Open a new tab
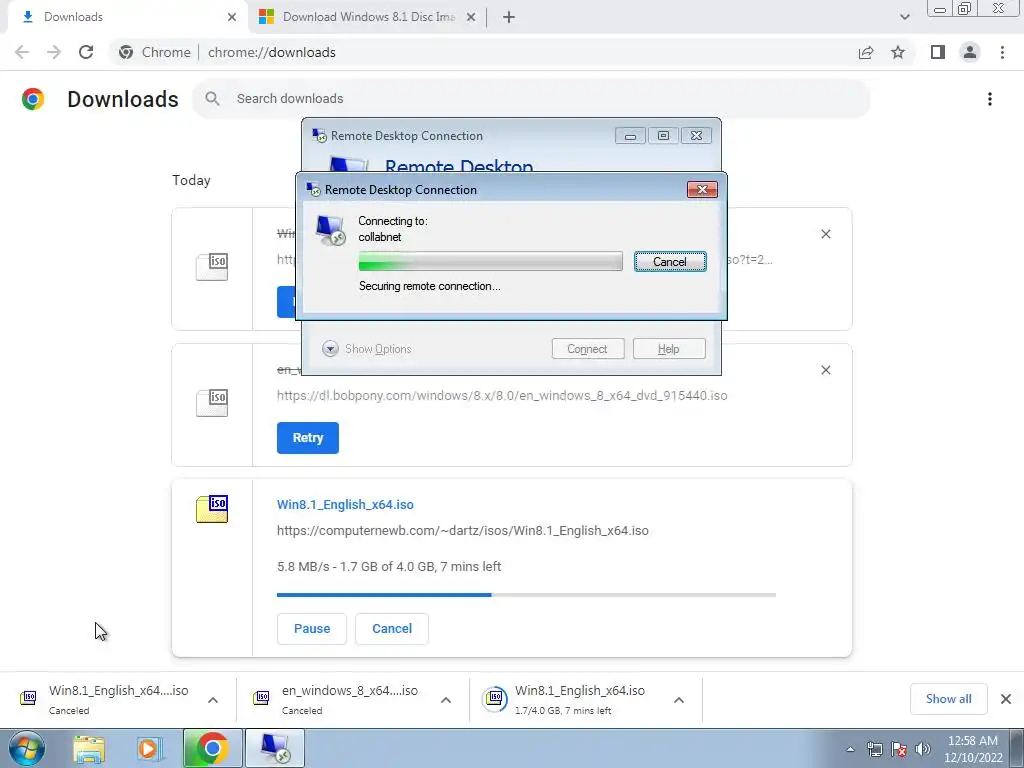This screenshot has width=1024, height=768. [509, 17]
